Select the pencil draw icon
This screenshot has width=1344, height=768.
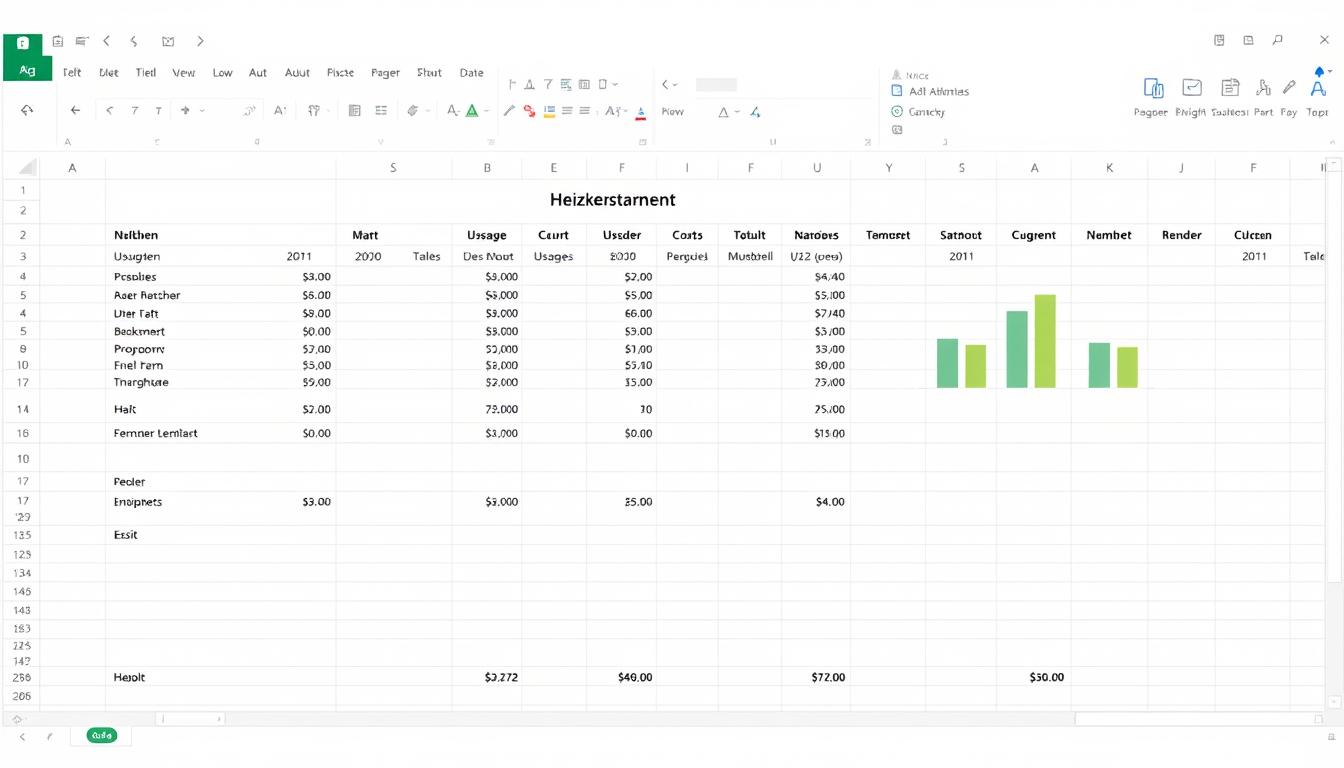point(509,111)
